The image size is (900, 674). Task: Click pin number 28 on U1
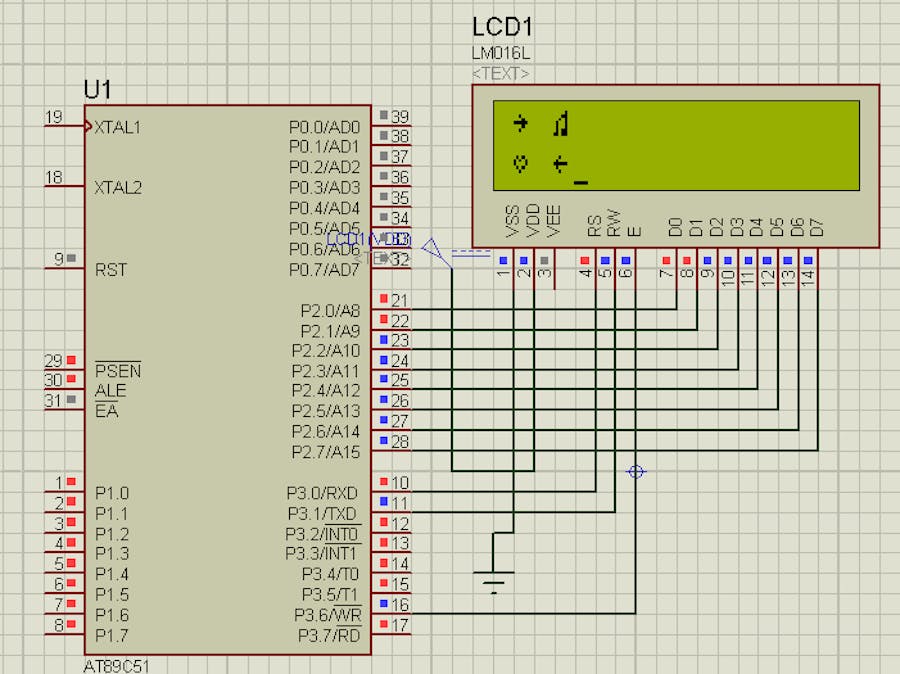click(x=400, y=441)
